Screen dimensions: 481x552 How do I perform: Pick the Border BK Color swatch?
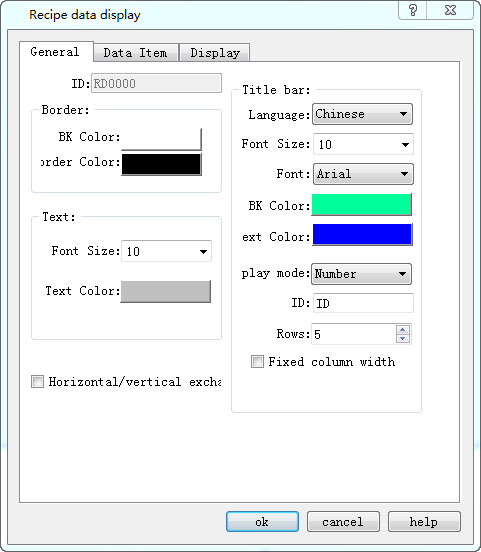161,138
